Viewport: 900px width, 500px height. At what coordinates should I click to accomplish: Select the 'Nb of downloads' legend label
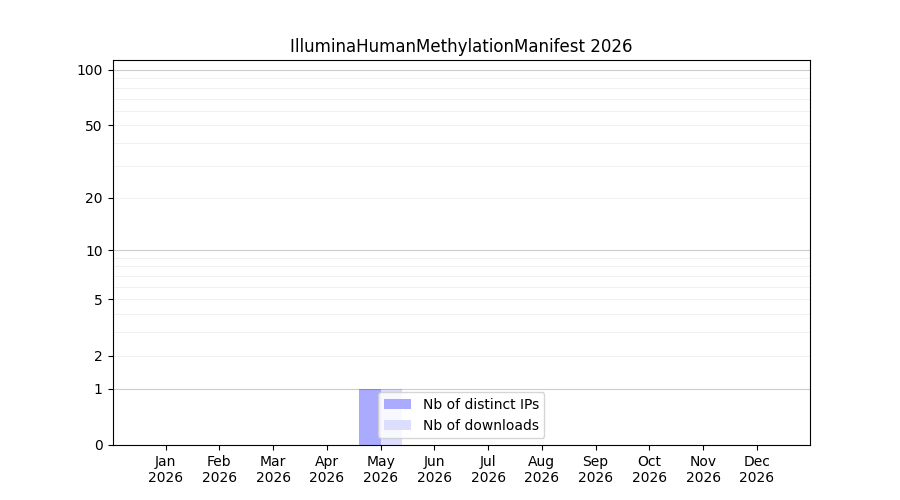pos(481,425)
